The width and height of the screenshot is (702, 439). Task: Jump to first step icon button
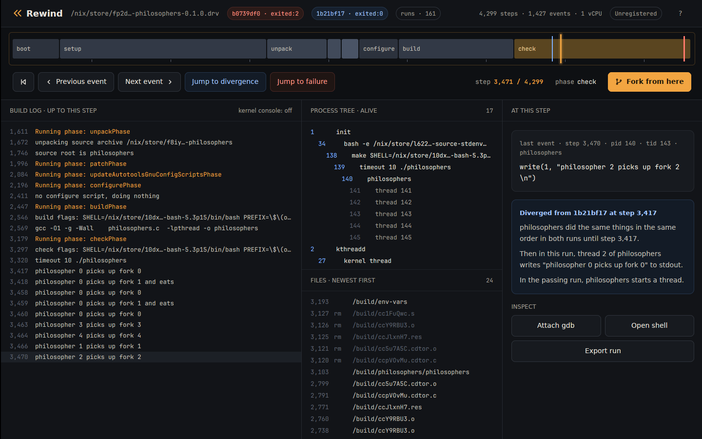[23, 82]
